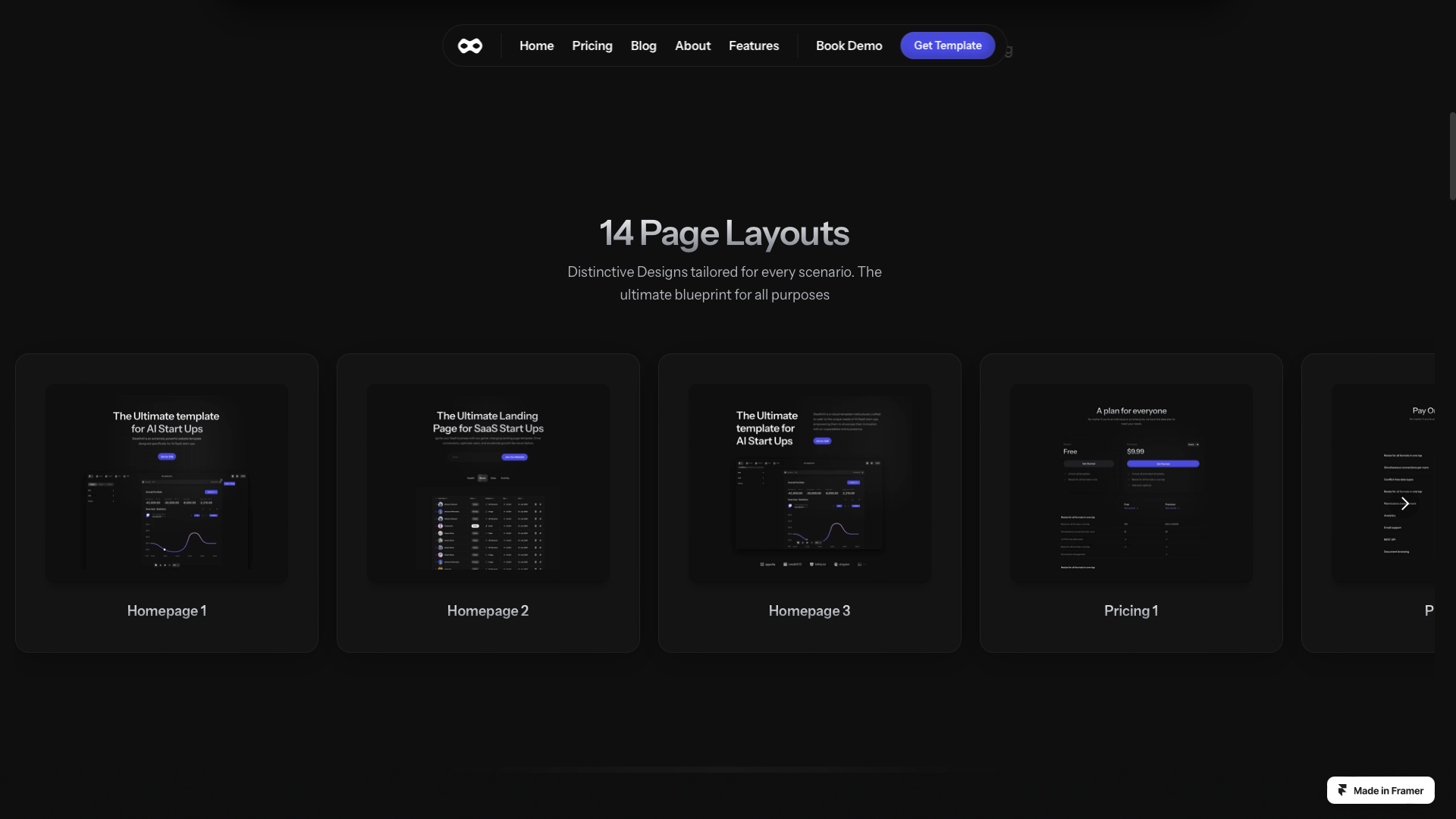The image size is (1456, 819).
Task: Open the Pricing 1 preview thumbnail
Action: click(x=1131, y=482)
